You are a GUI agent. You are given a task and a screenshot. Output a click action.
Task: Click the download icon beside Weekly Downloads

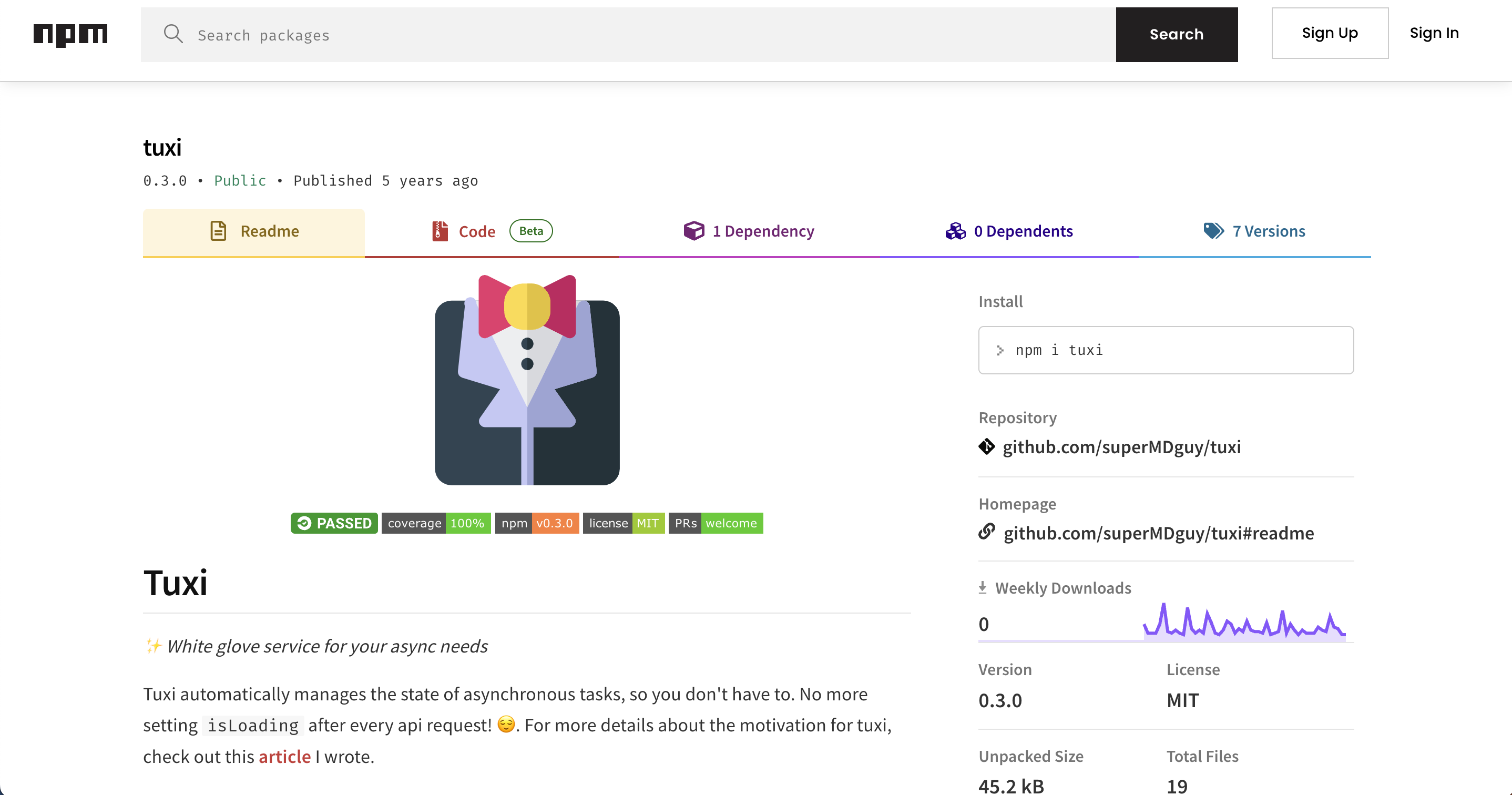(x=983, y=587)
